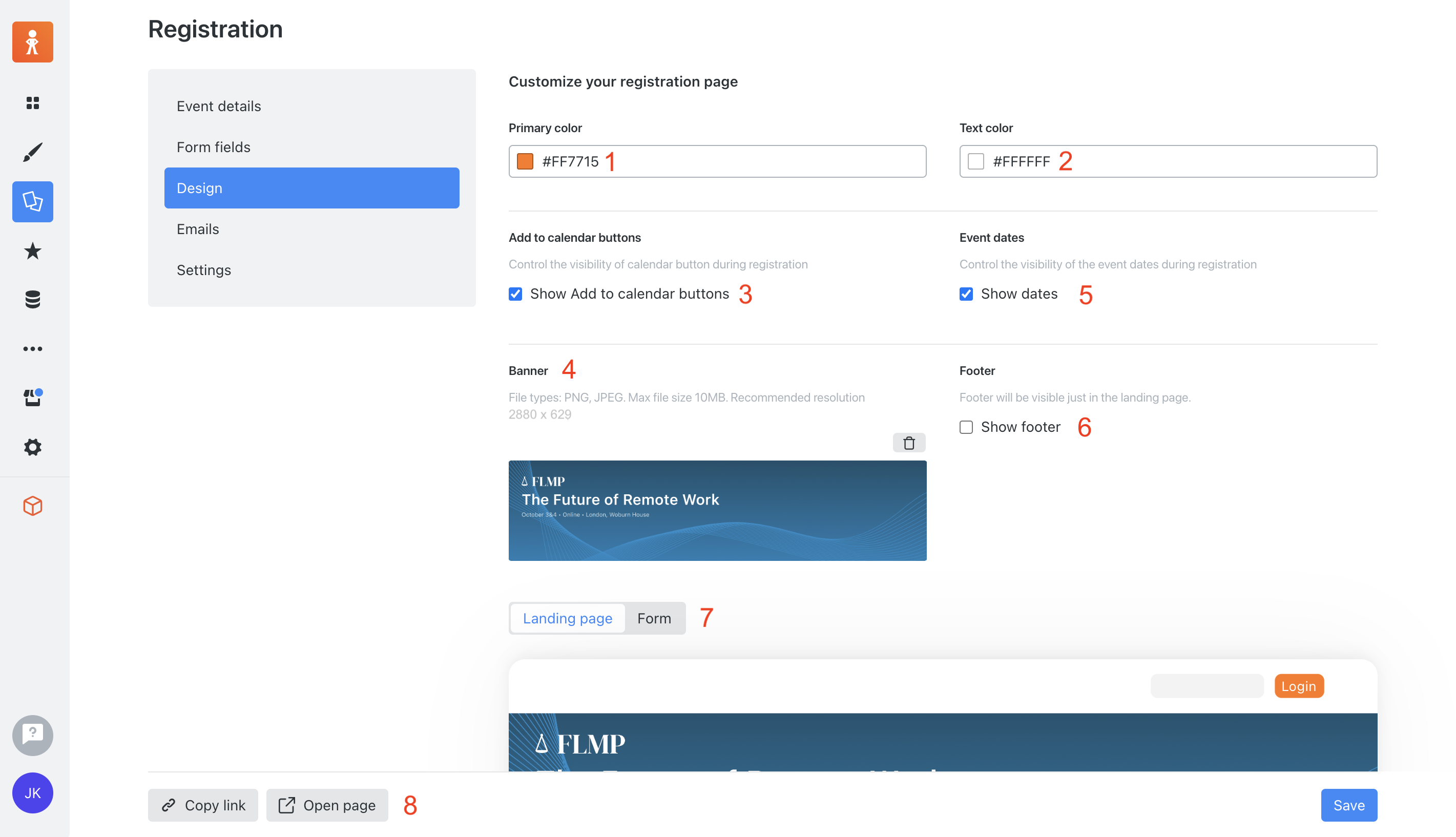This screenshot has height=837, width=1456.
Task: Click the Copy link button
Action: pyautogui.click(x=203, y=805)
